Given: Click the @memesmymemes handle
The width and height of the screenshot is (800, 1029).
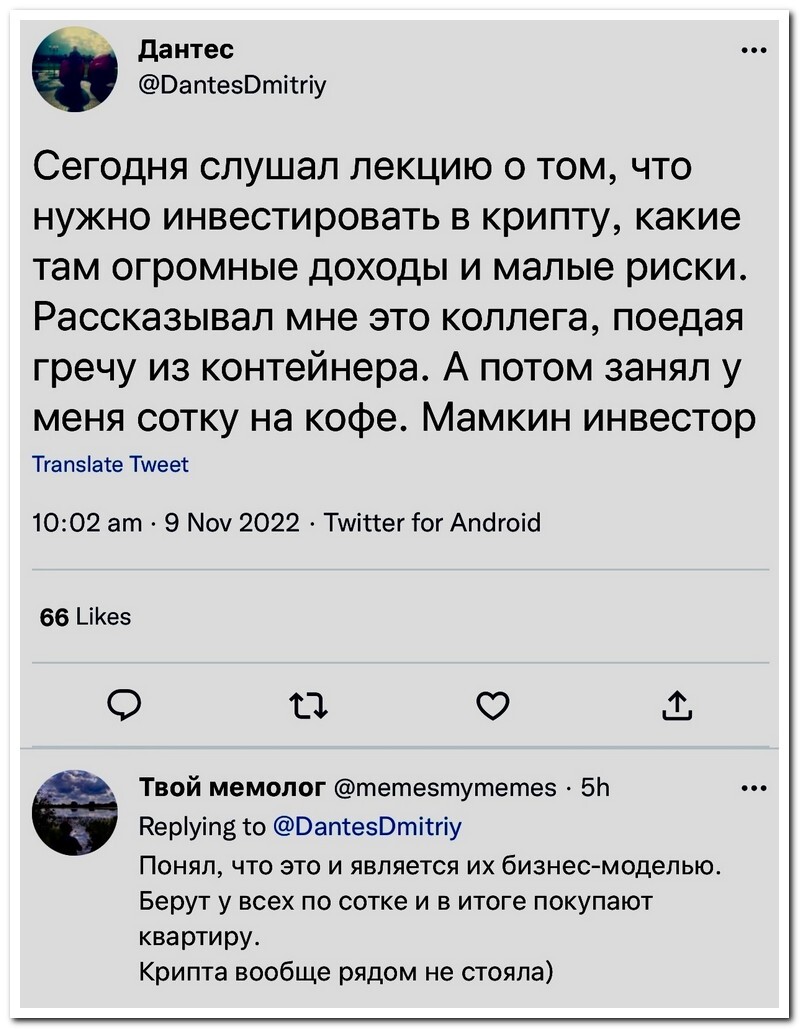Looking at the screenshot, I should tap(446, 787).
